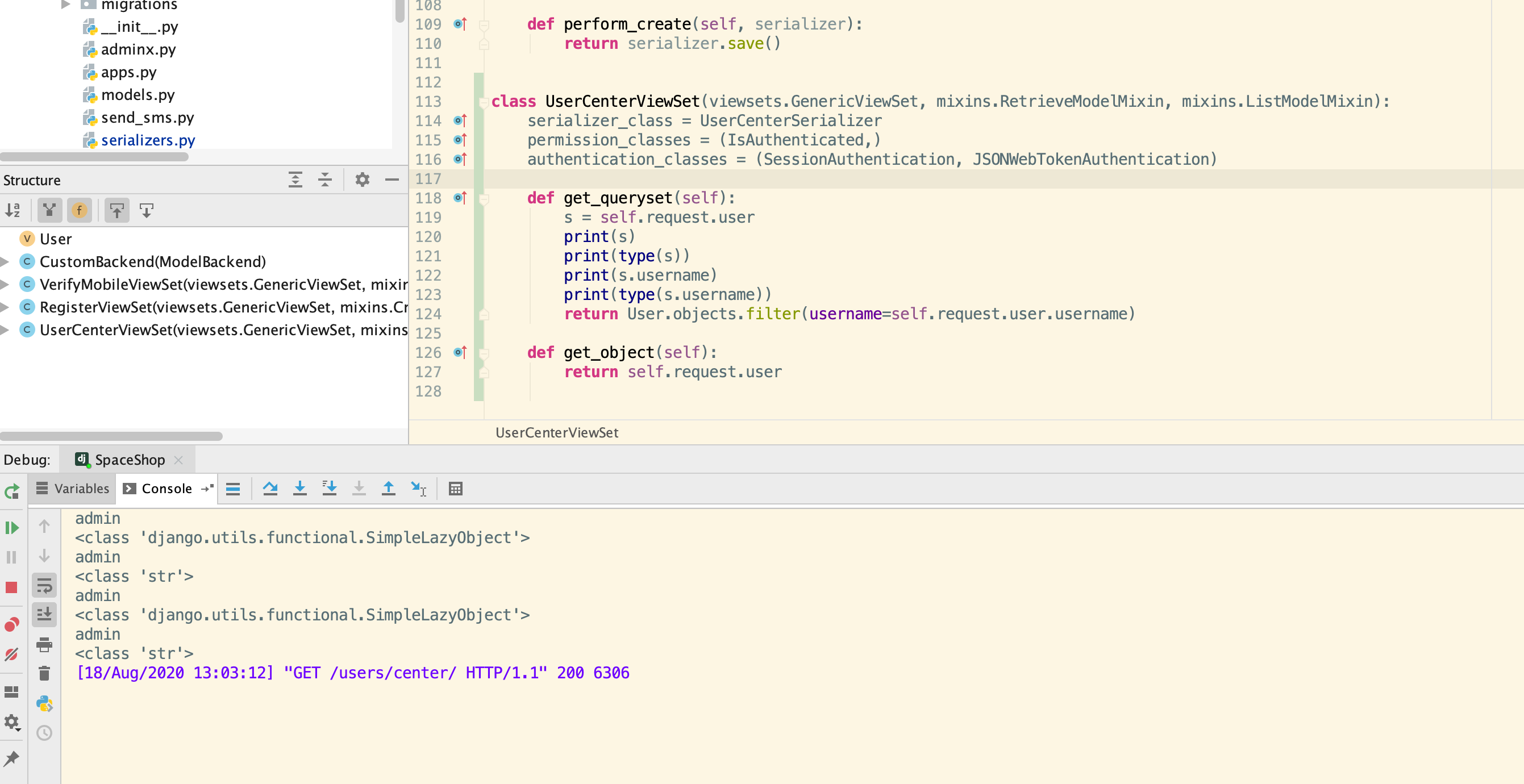This screenshot has width=1524, height=784.
Task: Print the console output
Action: (44, 644)
